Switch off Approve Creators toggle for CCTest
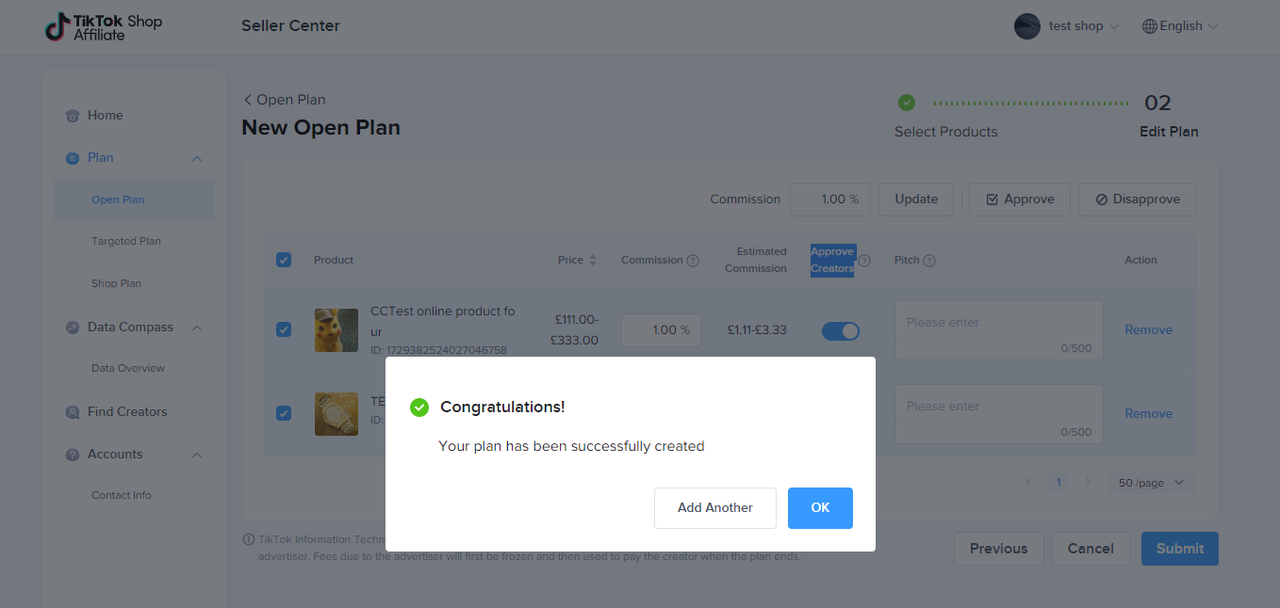This screenshot has height=608, width=1280. [840, 331]
